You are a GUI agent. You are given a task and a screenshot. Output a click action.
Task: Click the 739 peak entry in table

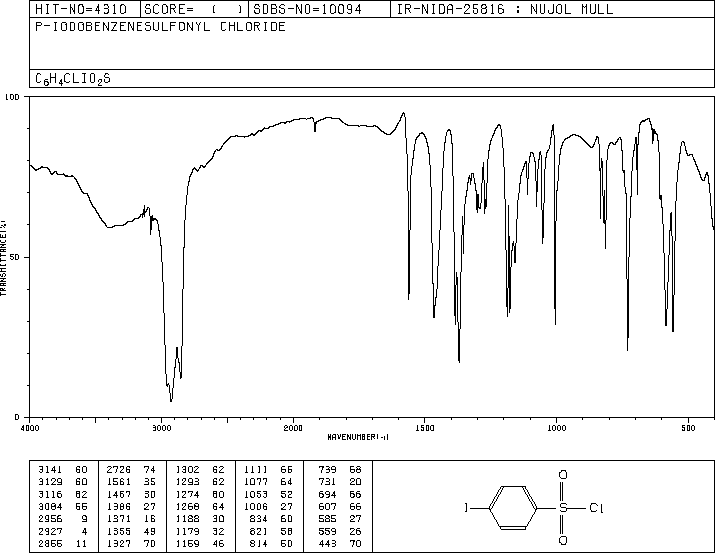tap(340, 470)
